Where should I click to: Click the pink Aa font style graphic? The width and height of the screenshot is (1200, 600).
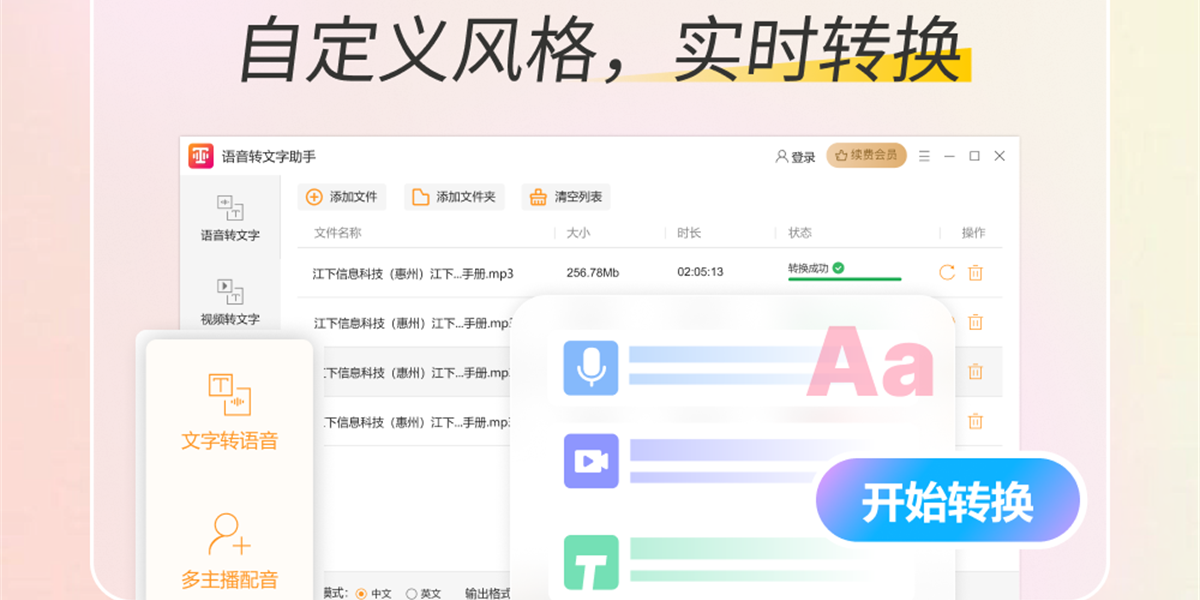point(870,362)
